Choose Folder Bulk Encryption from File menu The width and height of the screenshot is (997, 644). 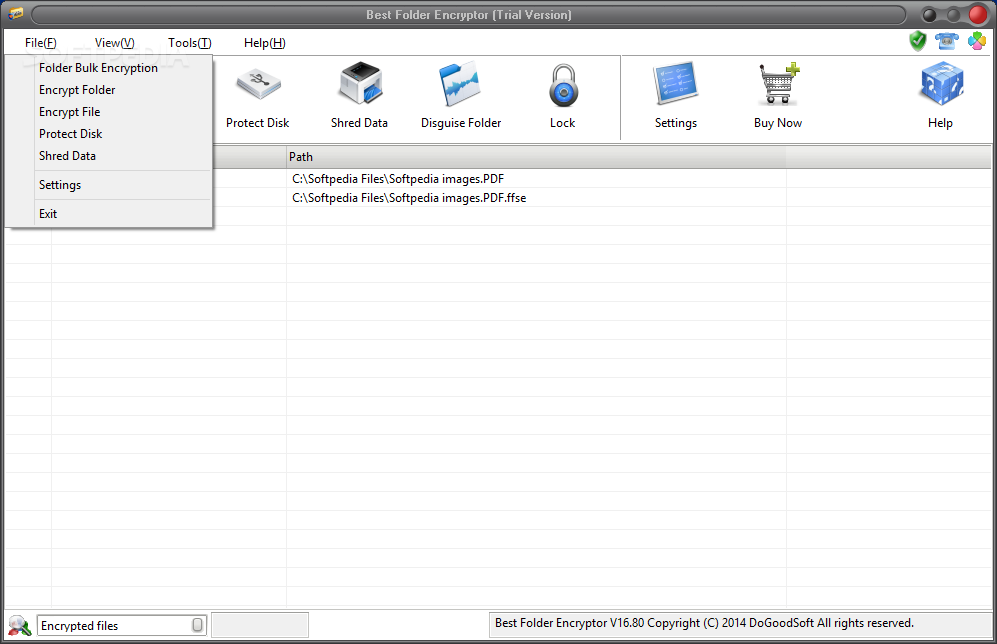pos(109,68)
